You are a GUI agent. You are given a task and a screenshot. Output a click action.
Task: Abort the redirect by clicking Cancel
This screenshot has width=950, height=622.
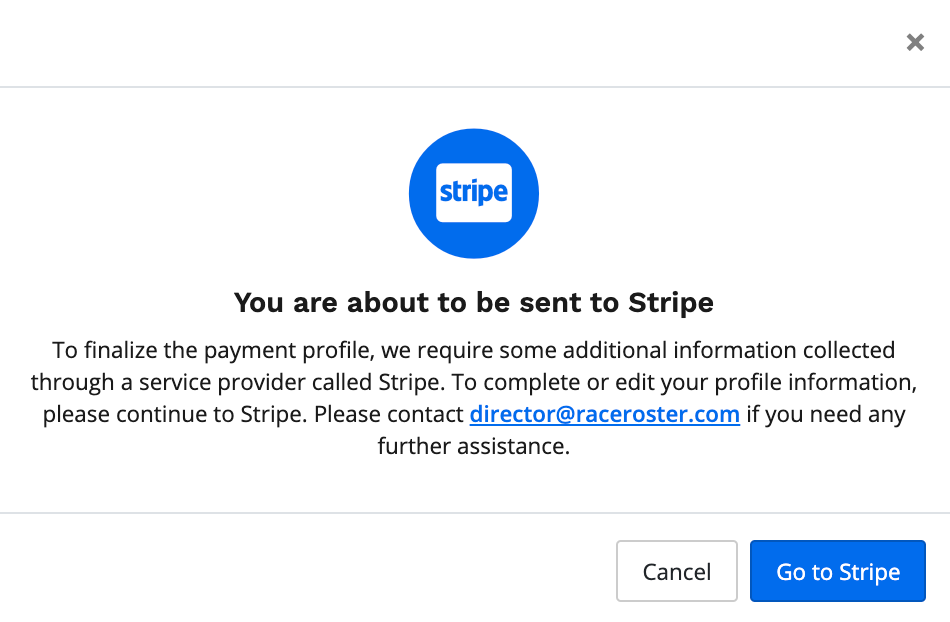coord(676,572)
